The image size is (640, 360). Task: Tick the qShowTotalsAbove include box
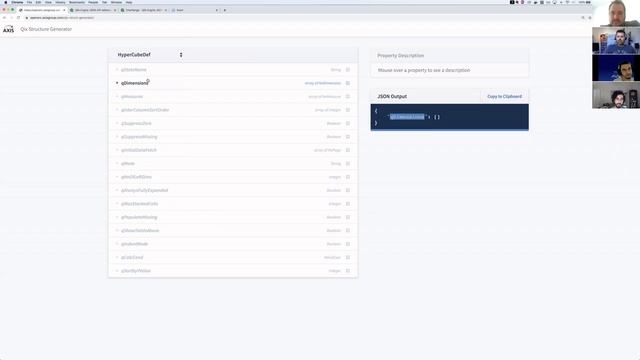click(348, 231)
